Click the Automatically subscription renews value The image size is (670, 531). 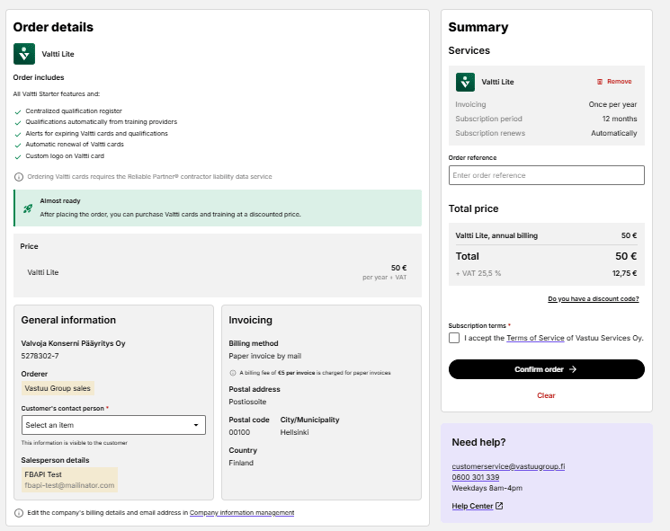[x=614, y=133]
